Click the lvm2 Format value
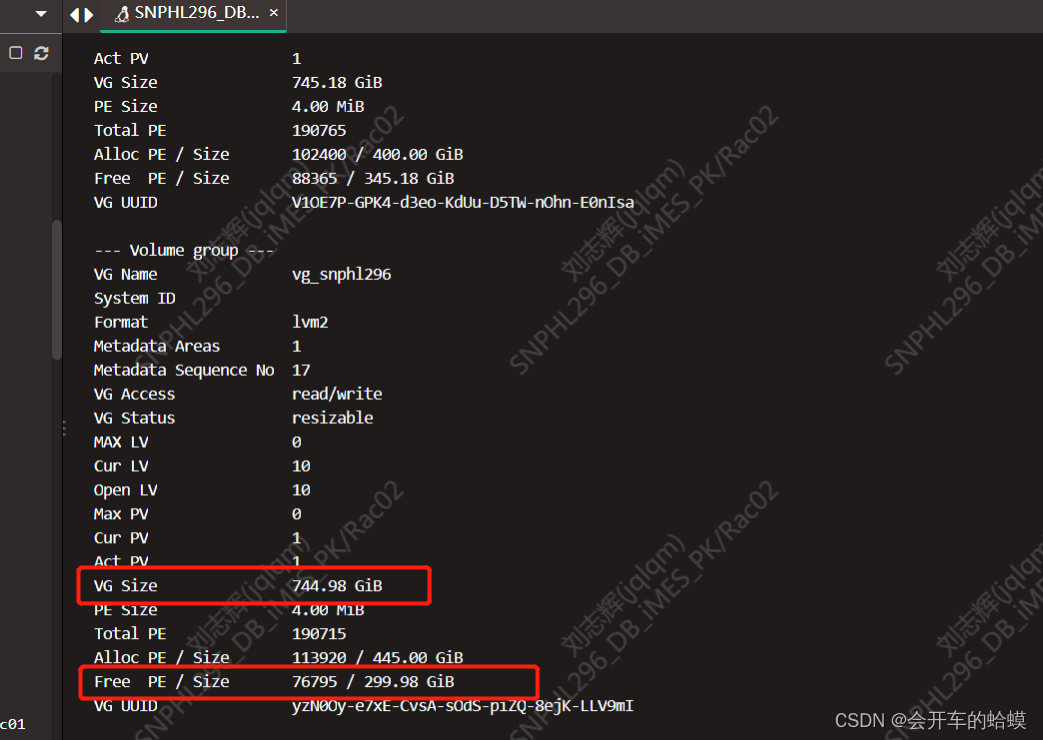 click(313, 321)
